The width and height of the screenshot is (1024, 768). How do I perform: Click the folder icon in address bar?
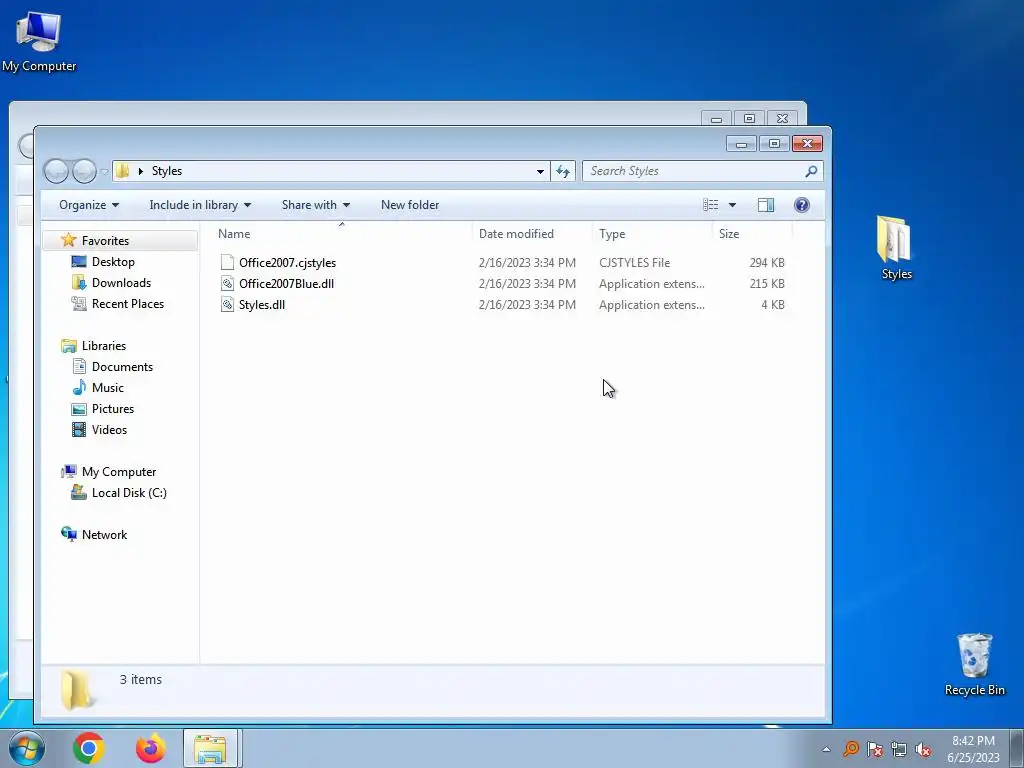click(122, 171)
